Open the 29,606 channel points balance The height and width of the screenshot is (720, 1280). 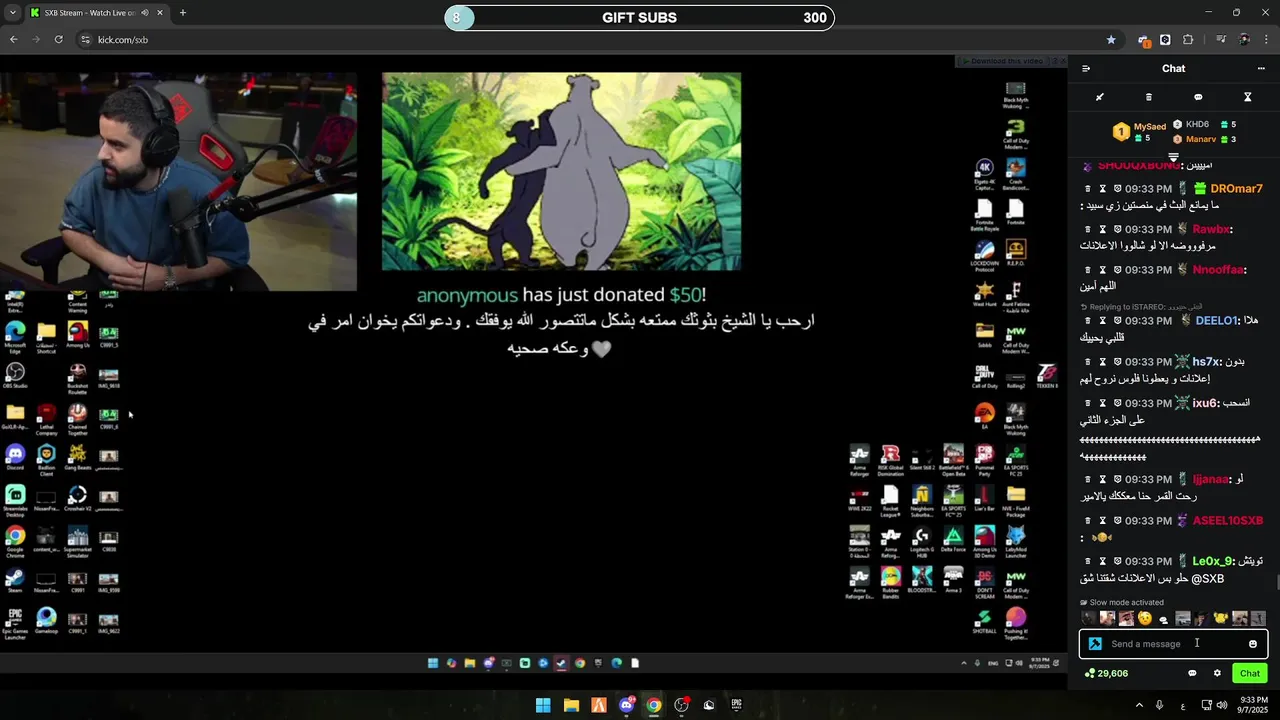(1107, 673)
